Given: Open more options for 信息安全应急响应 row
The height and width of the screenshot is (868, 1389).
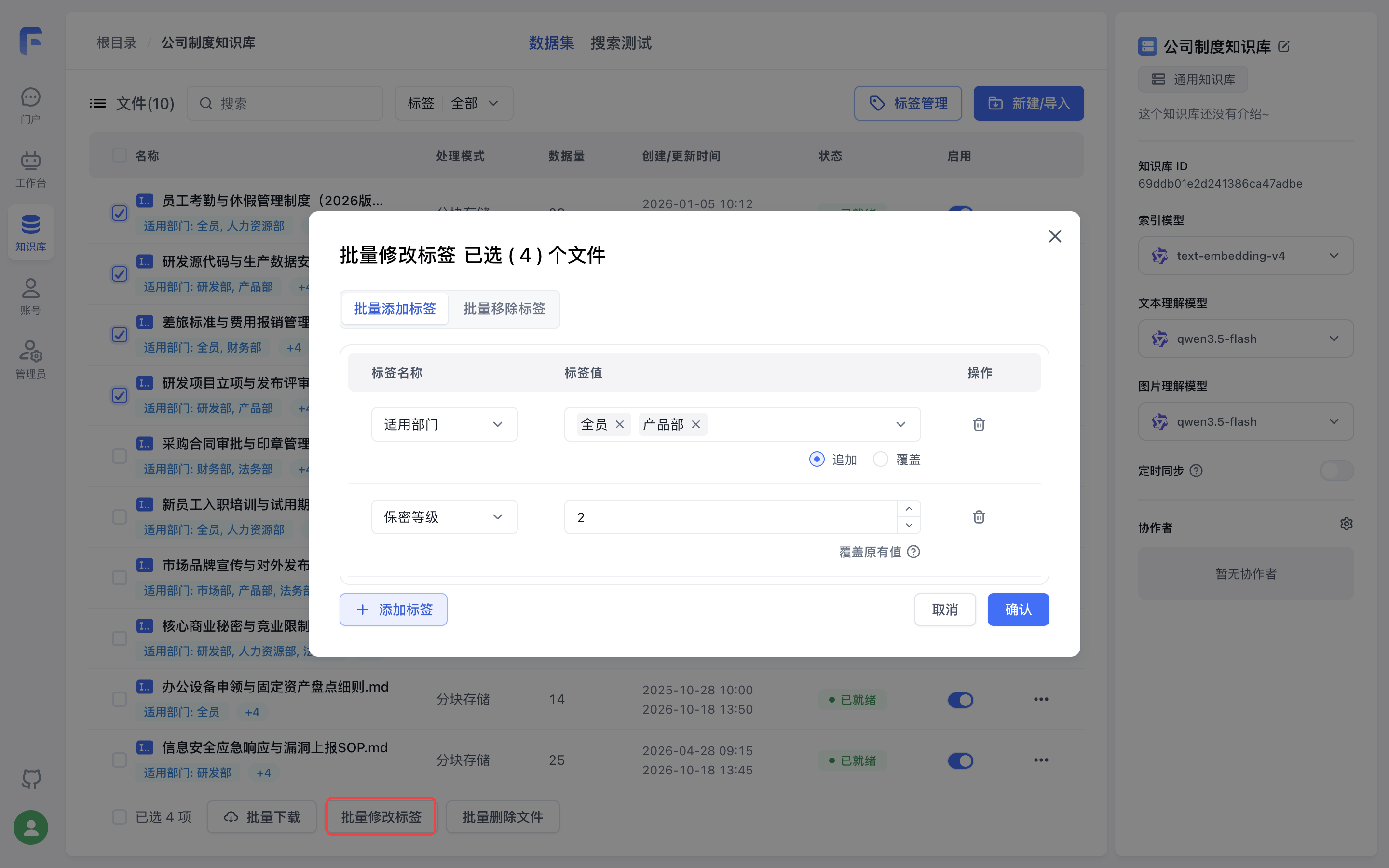Looking at the screenshot, I should pos(1041,760).
